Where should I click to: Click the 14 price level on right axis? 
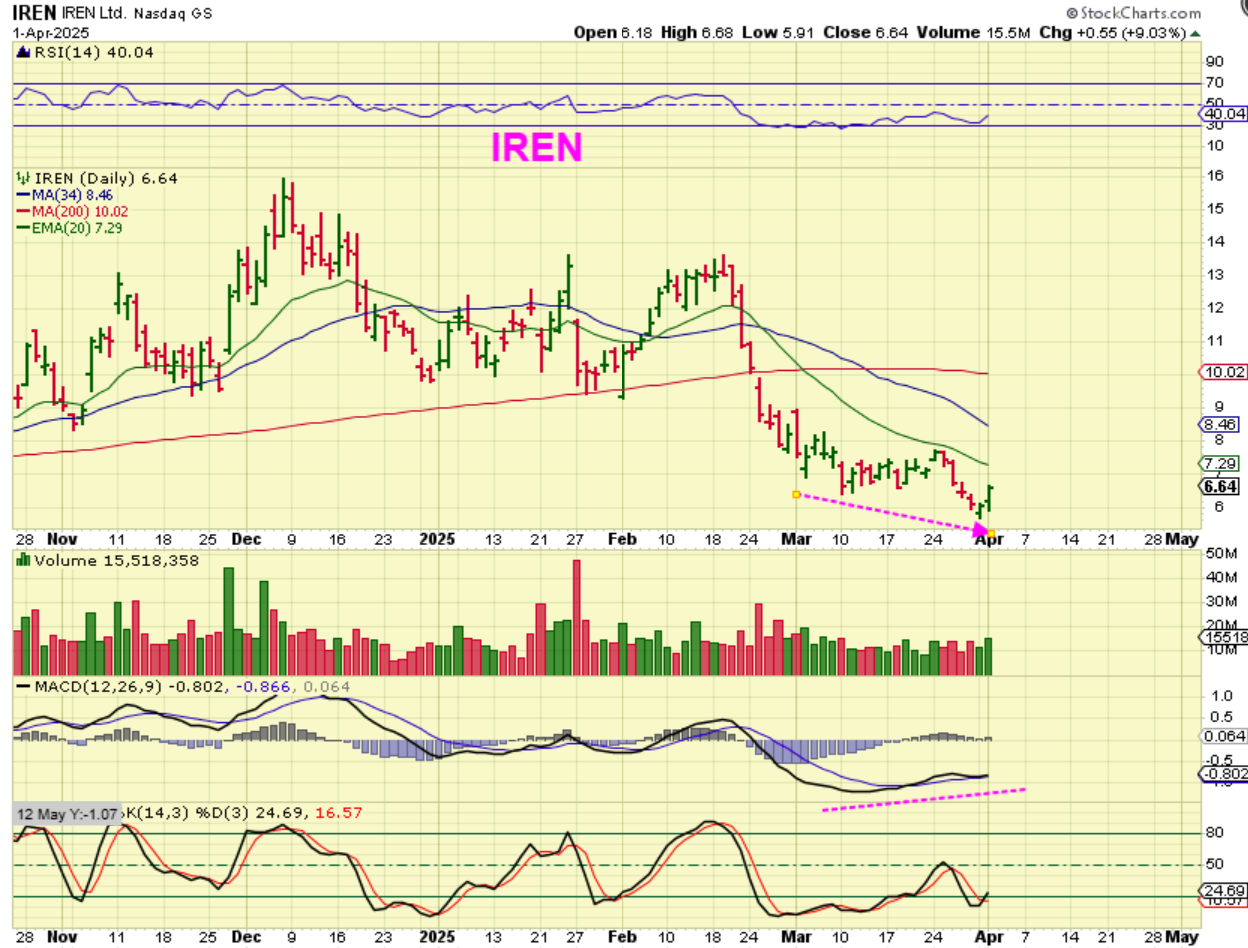pyautogui.click(x=1216, y=241)
